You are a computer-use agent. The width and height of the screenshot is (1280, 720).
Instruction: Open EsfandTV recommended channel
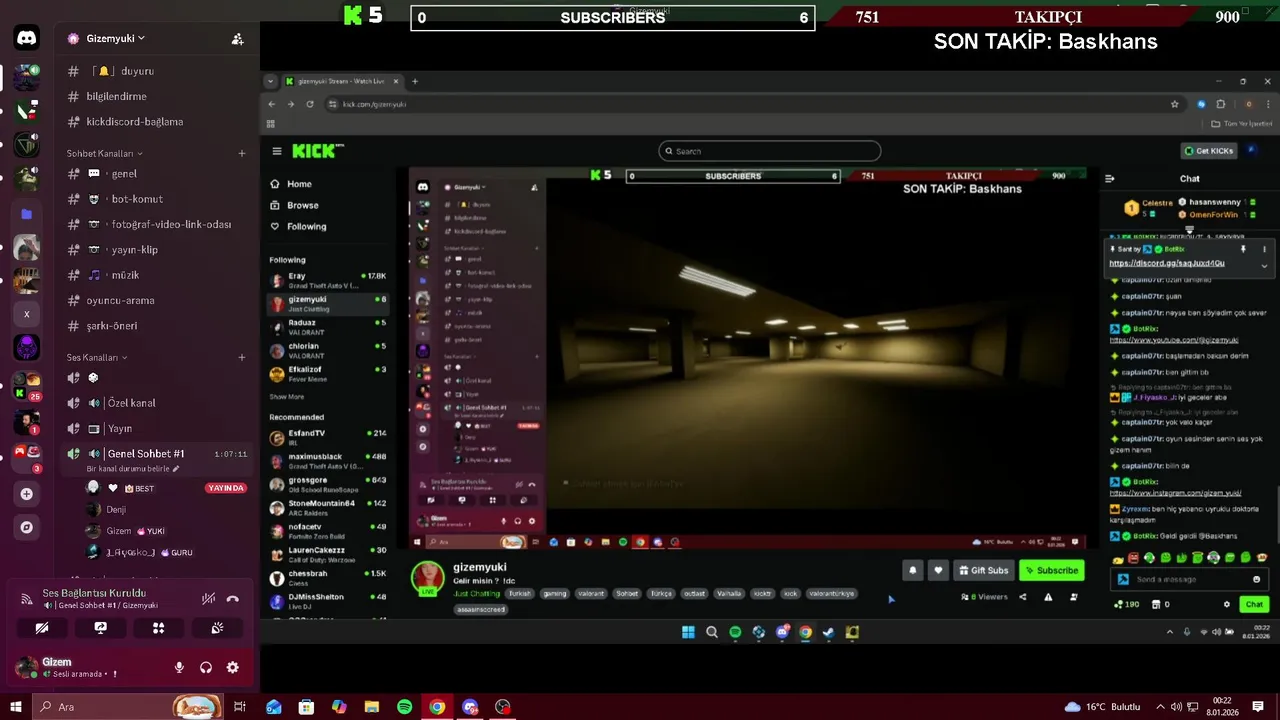coord(329,437)
